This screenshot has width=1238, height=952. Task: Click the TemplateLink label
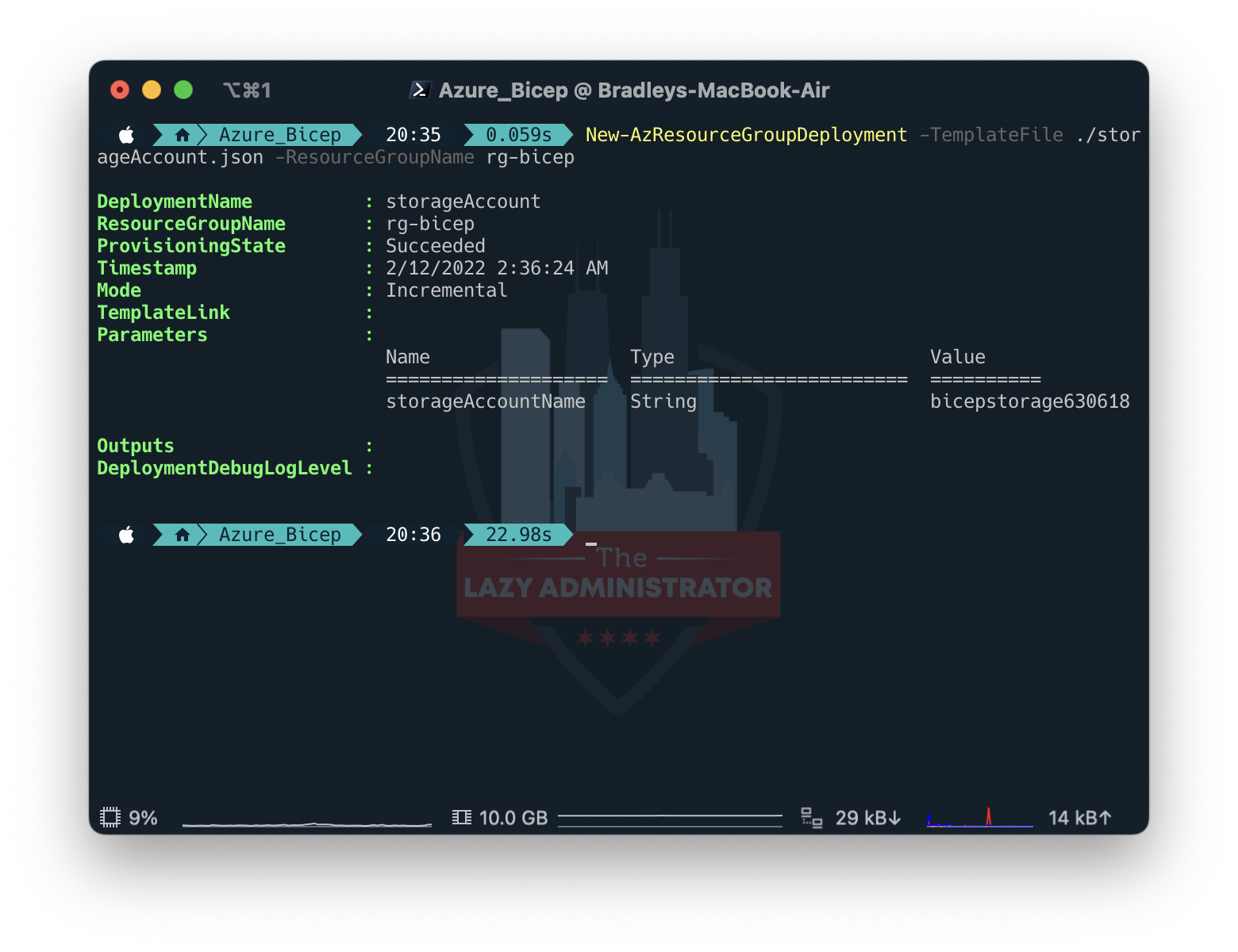[163, 313]
